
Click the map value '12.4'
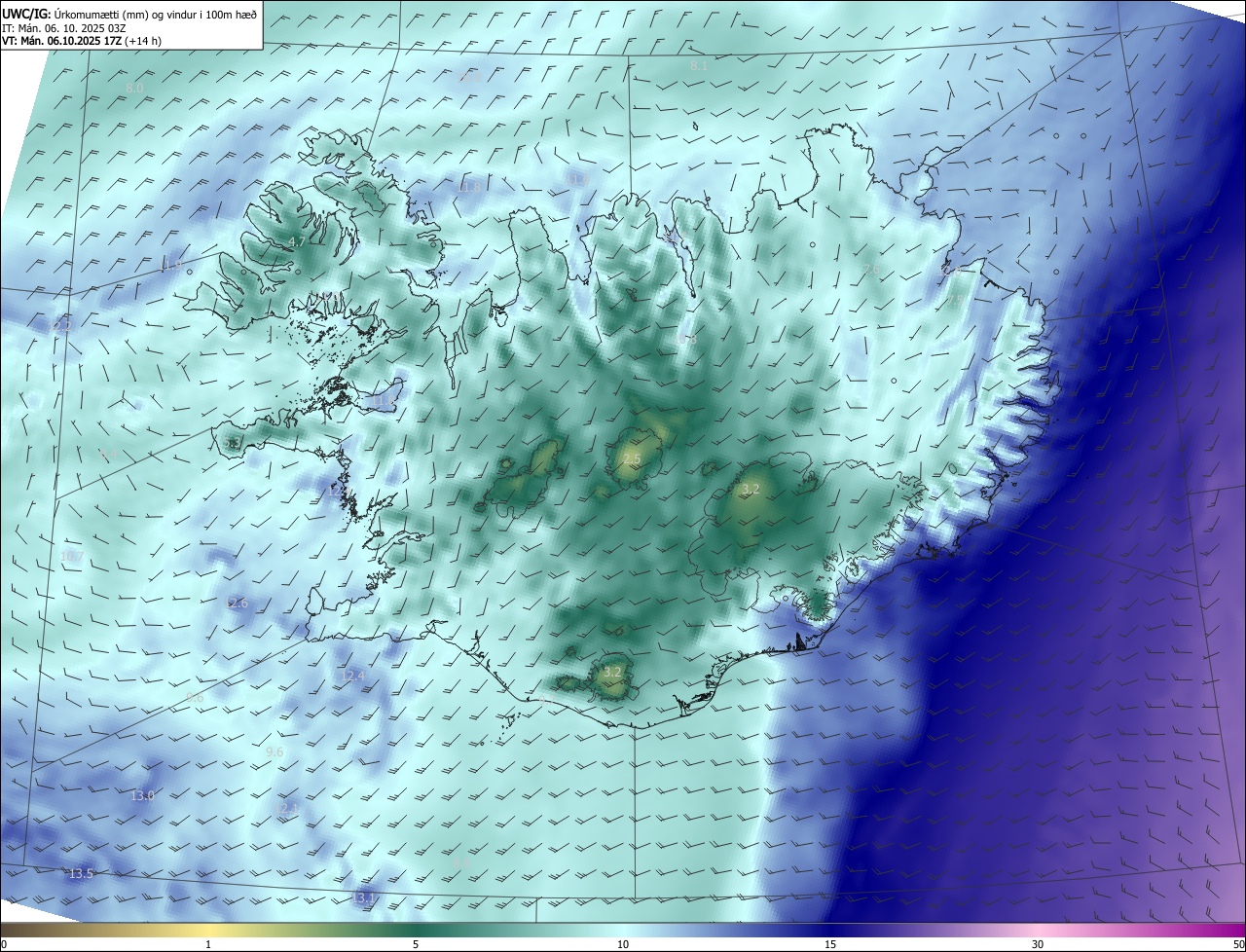[x=352, y=676]
